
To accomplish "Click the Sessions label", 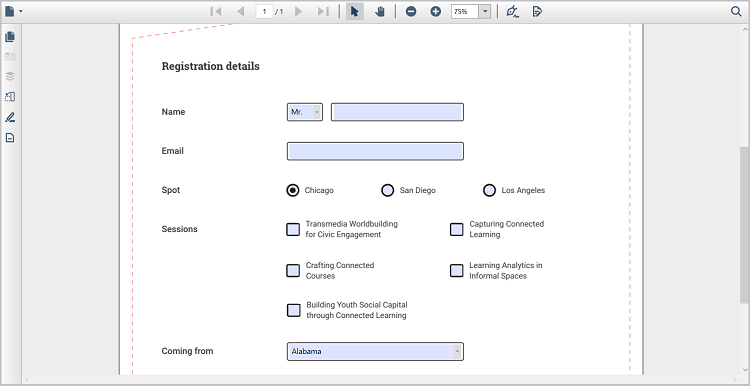I will pos(179,229).
